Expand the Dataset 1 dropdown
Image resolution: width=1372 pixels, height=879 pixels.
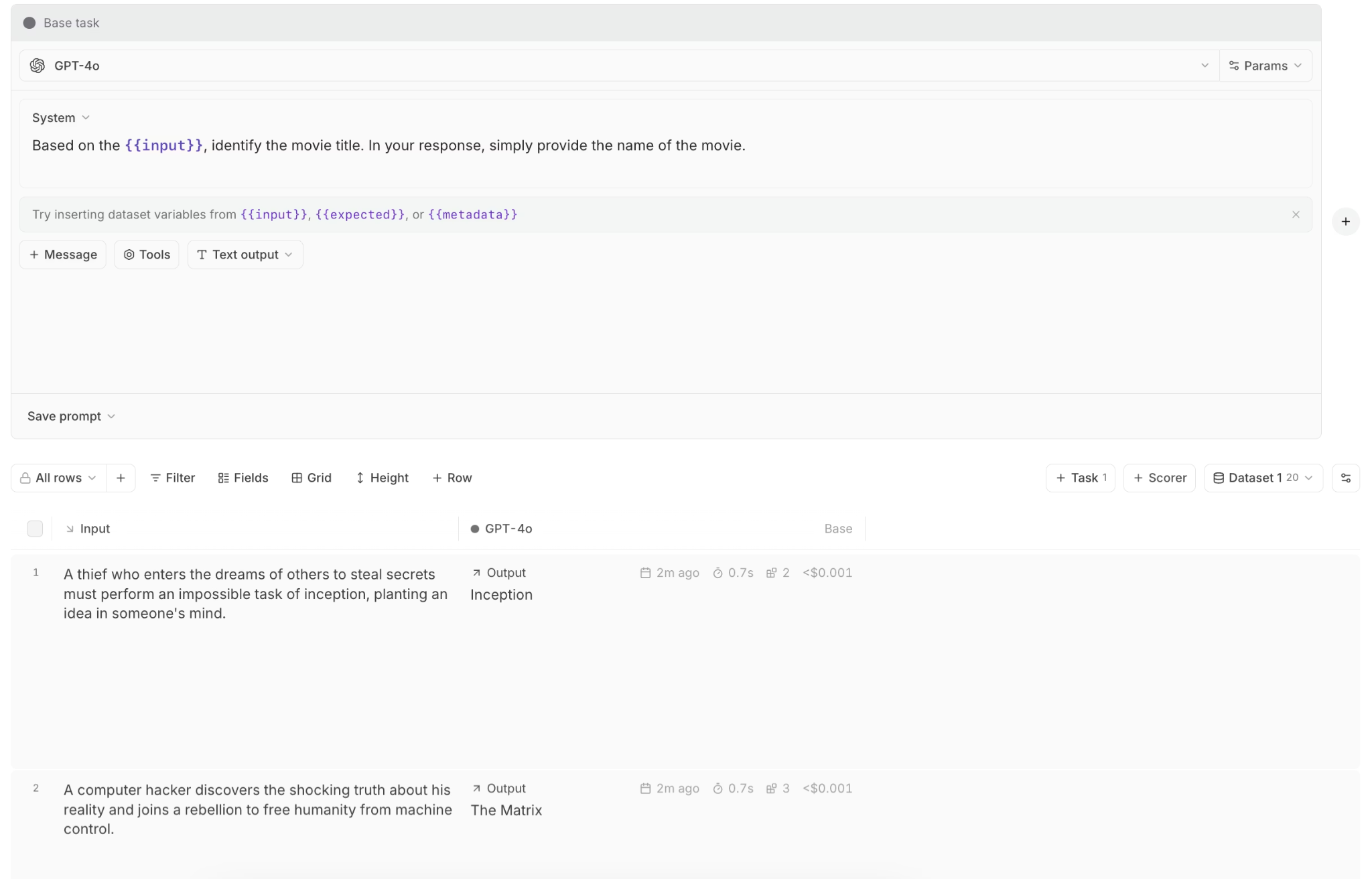click(x=1262, y=478)
